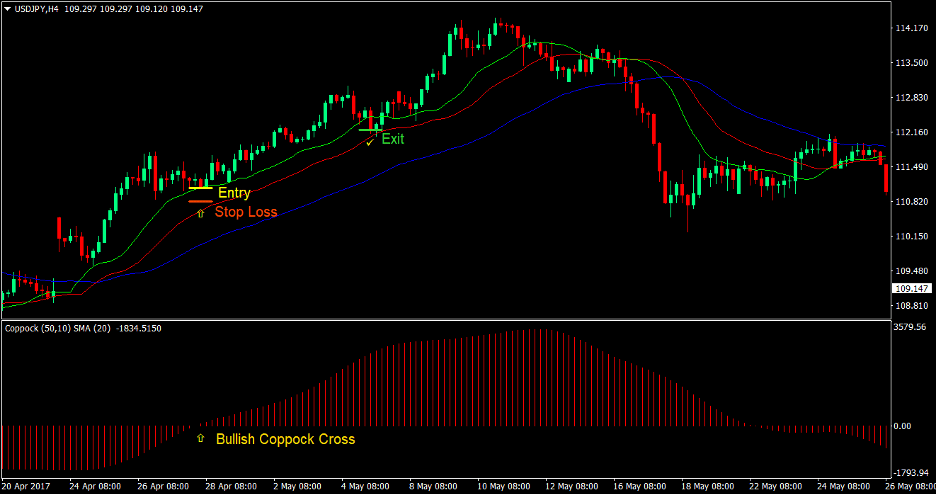Click the 10 May 08:00 time axis label
This screenshot has height=494, width=936.
504,486
